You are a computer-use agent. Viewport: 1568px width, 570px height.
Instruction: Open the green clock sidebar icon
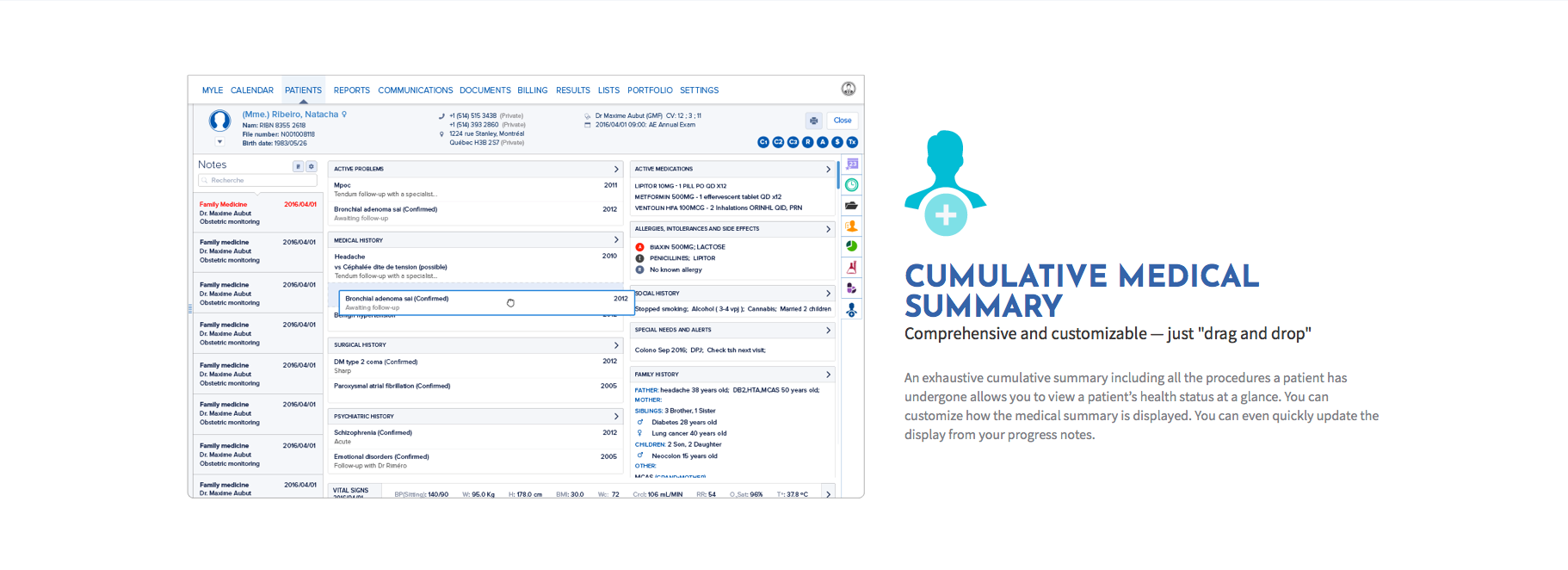point(852,185)
